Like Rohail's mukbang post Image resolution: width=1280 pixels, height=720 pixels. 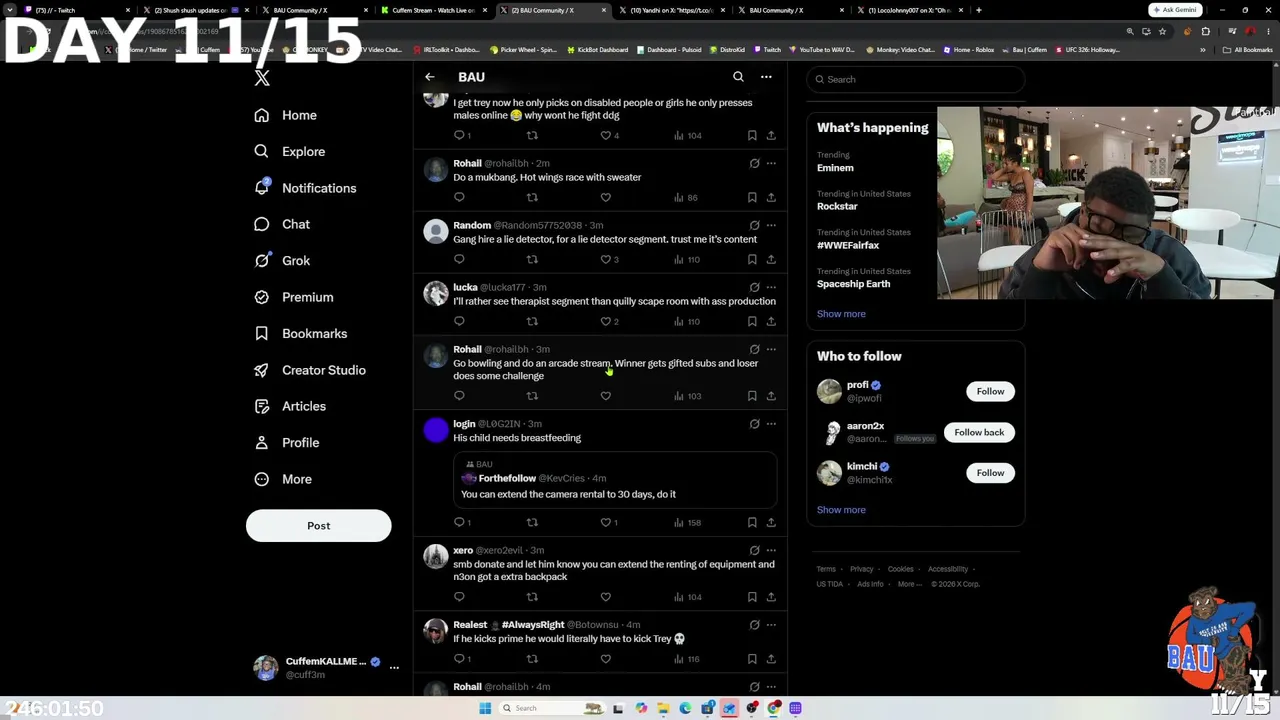click(605, 198)
